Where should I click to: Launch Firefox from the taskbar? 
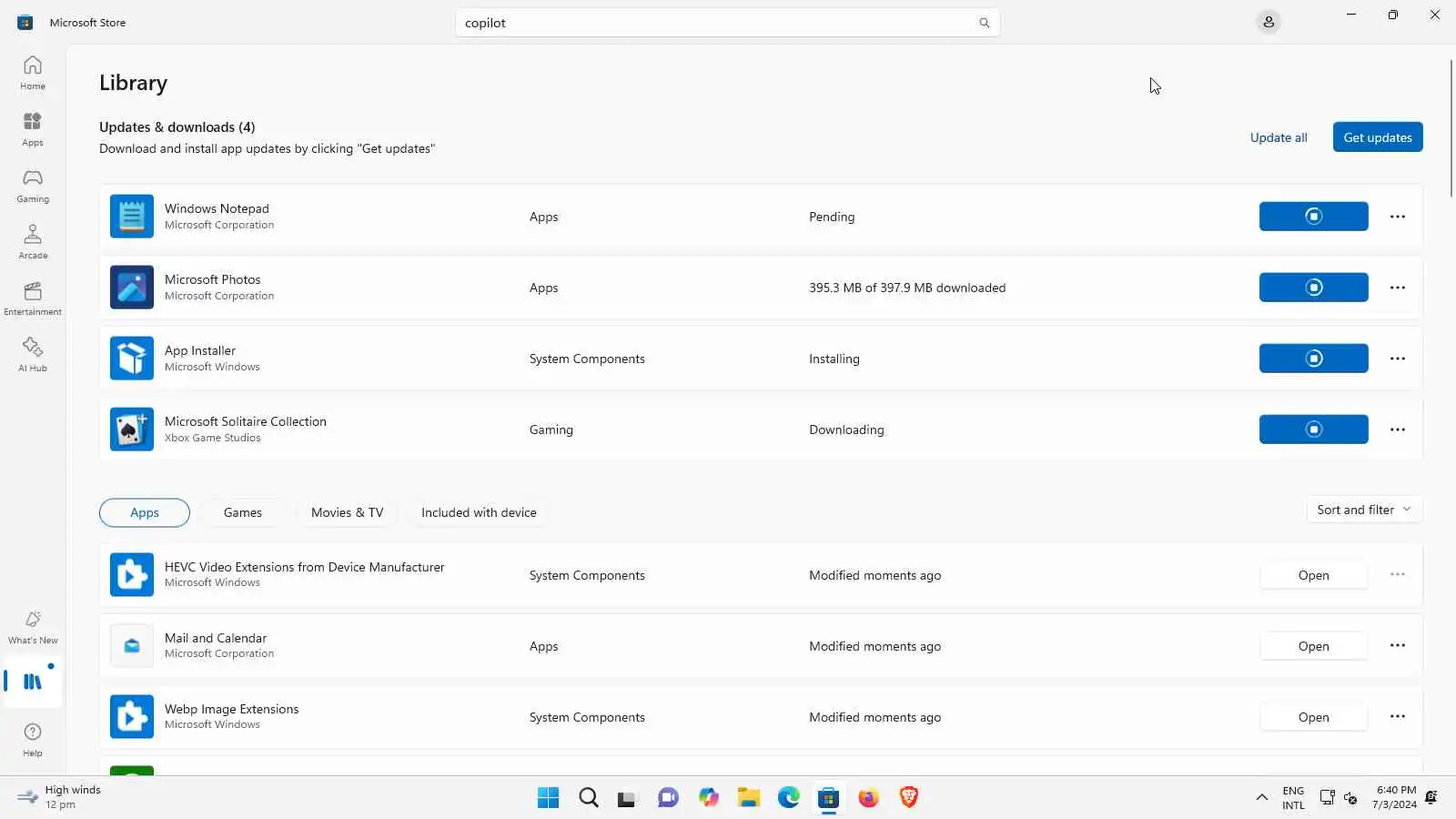pyautogui.click(x=869, y=798)
